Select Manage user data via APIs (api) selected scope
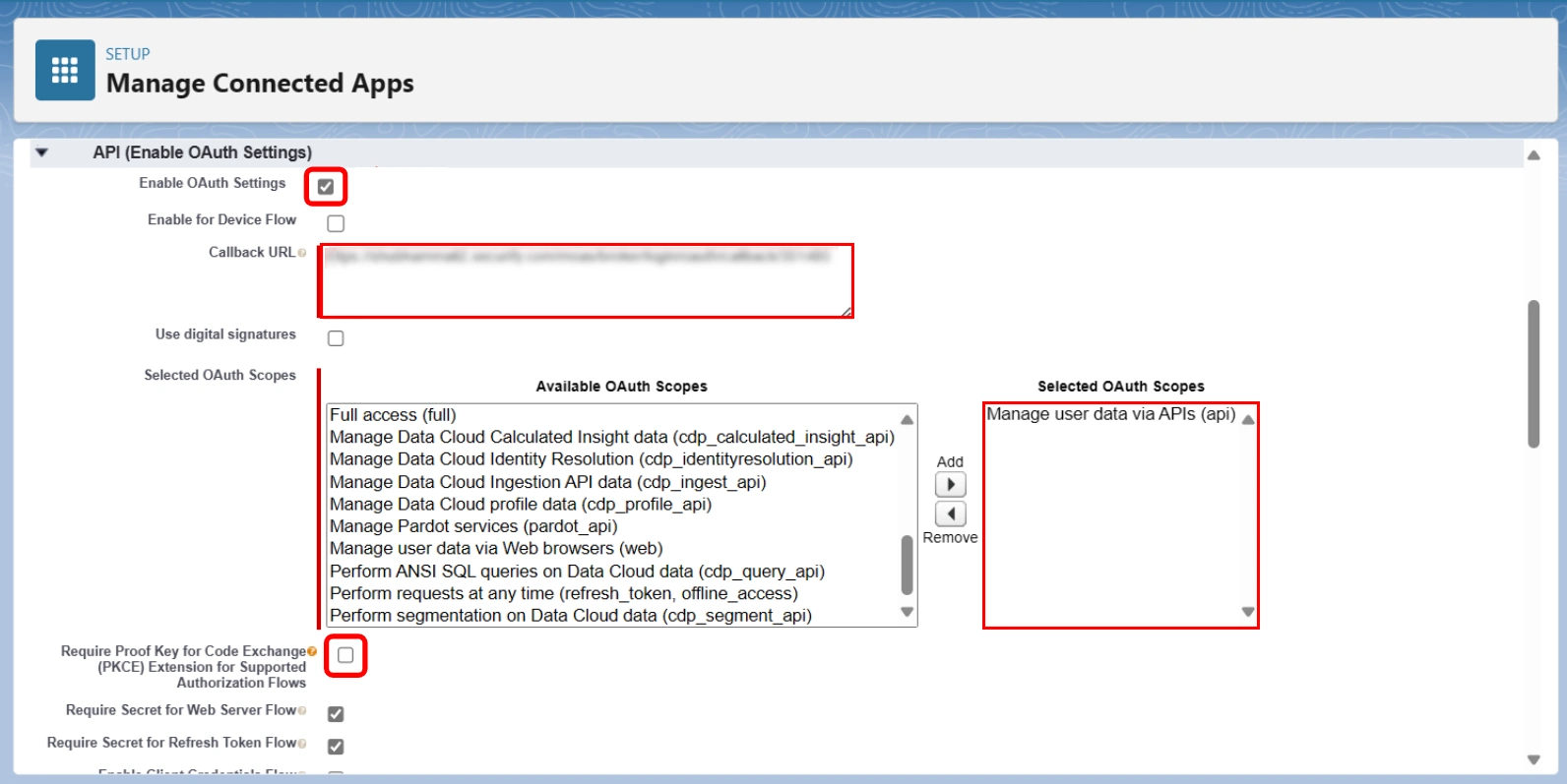 [1111, 414]
